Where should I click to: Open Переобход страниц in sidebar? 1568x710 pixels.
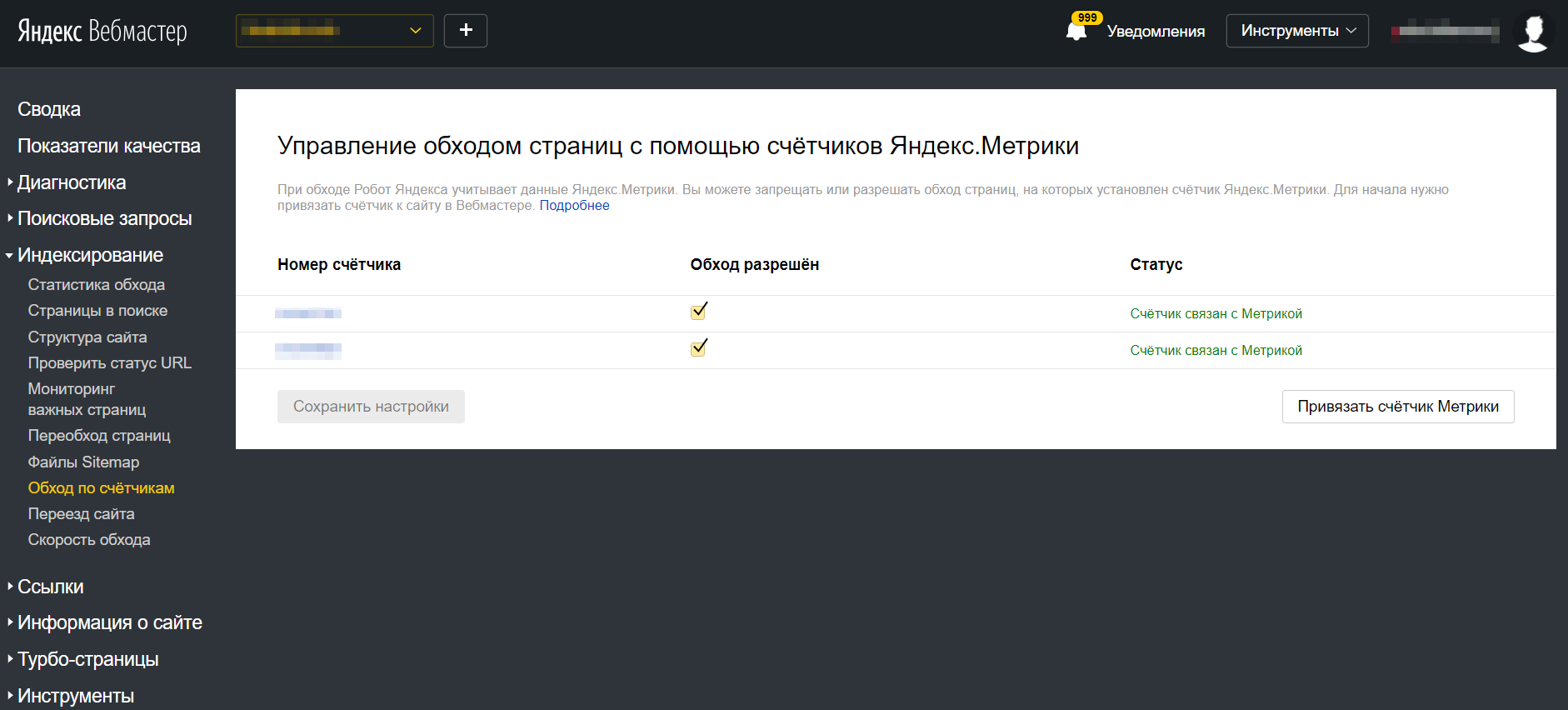point(99,436)
